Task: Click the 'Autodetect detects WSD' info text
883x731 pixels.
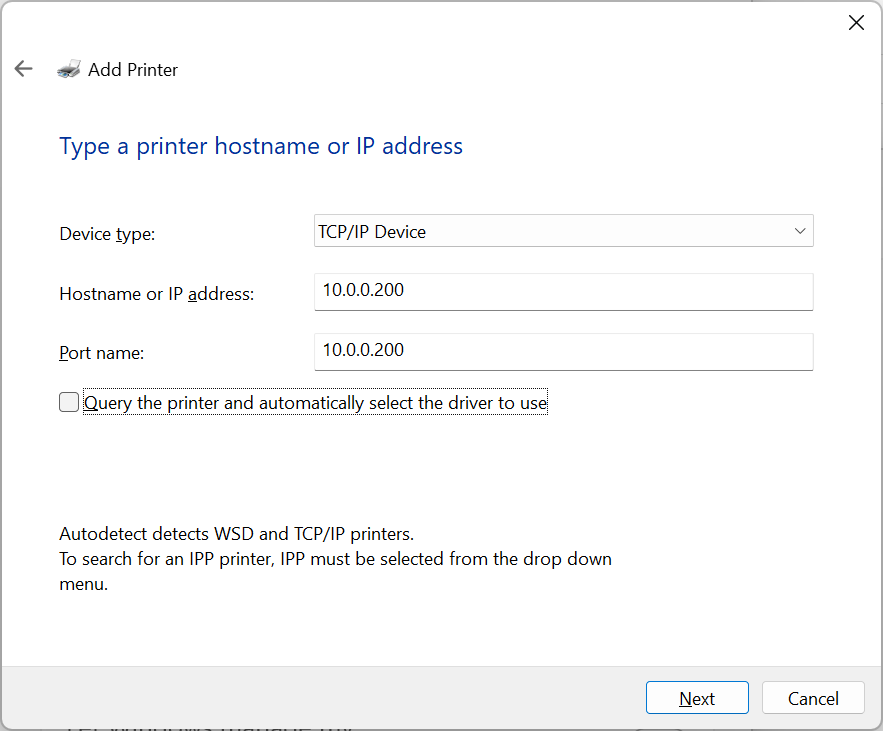Action: click(237, 533)
